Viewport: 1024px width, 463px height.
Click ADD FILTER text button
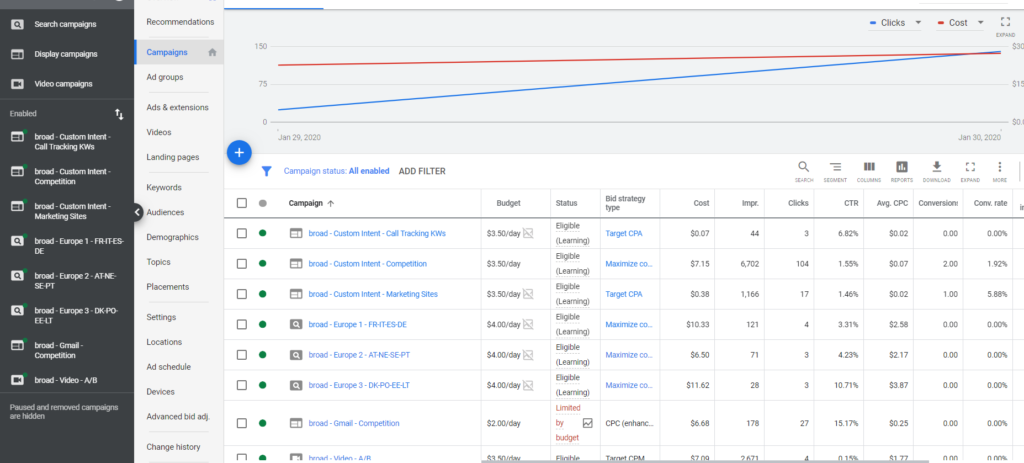coord(422,171)
